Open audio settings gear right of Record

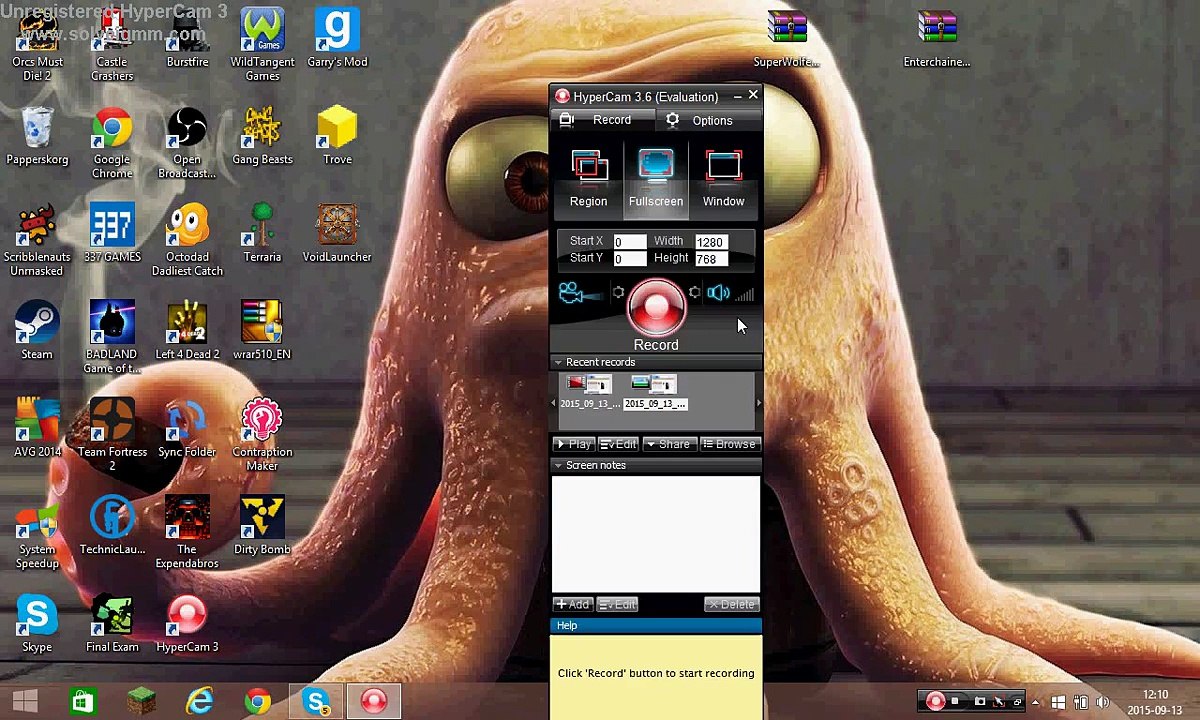click(694, 292)
